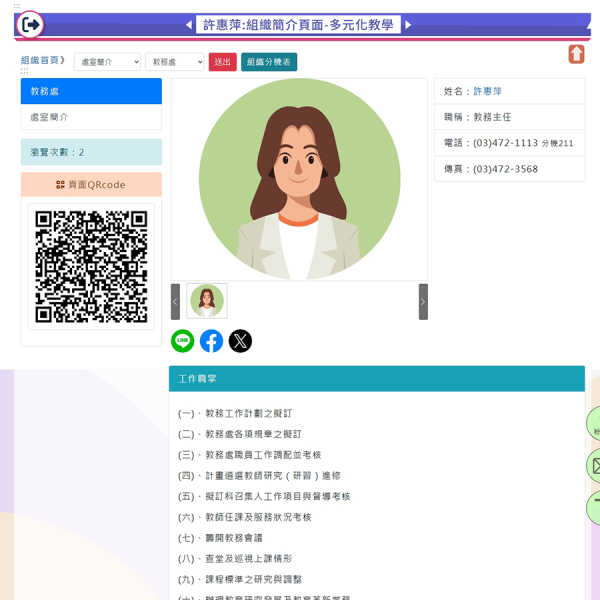Click the red 送出 button
This screenshot has width=600, height=600.
tap(223, 62)
